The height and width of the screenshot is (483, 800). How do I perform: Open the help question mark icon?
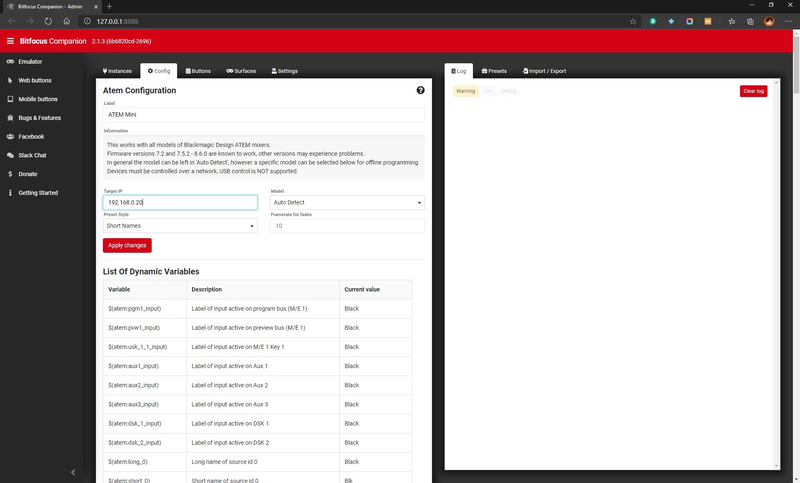[420, 90]
